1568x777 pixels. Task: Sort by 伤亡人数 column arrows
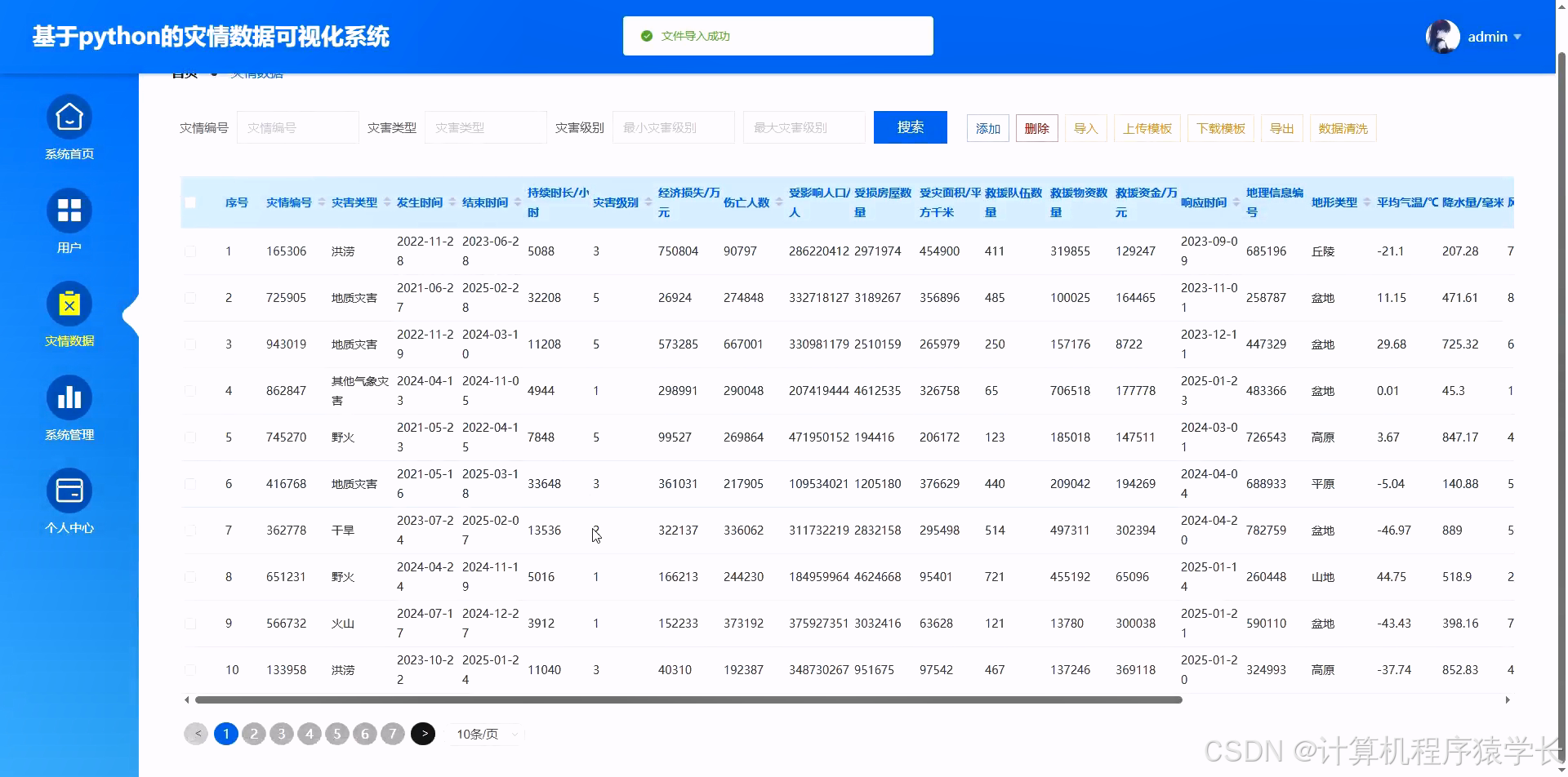point(779,202)
